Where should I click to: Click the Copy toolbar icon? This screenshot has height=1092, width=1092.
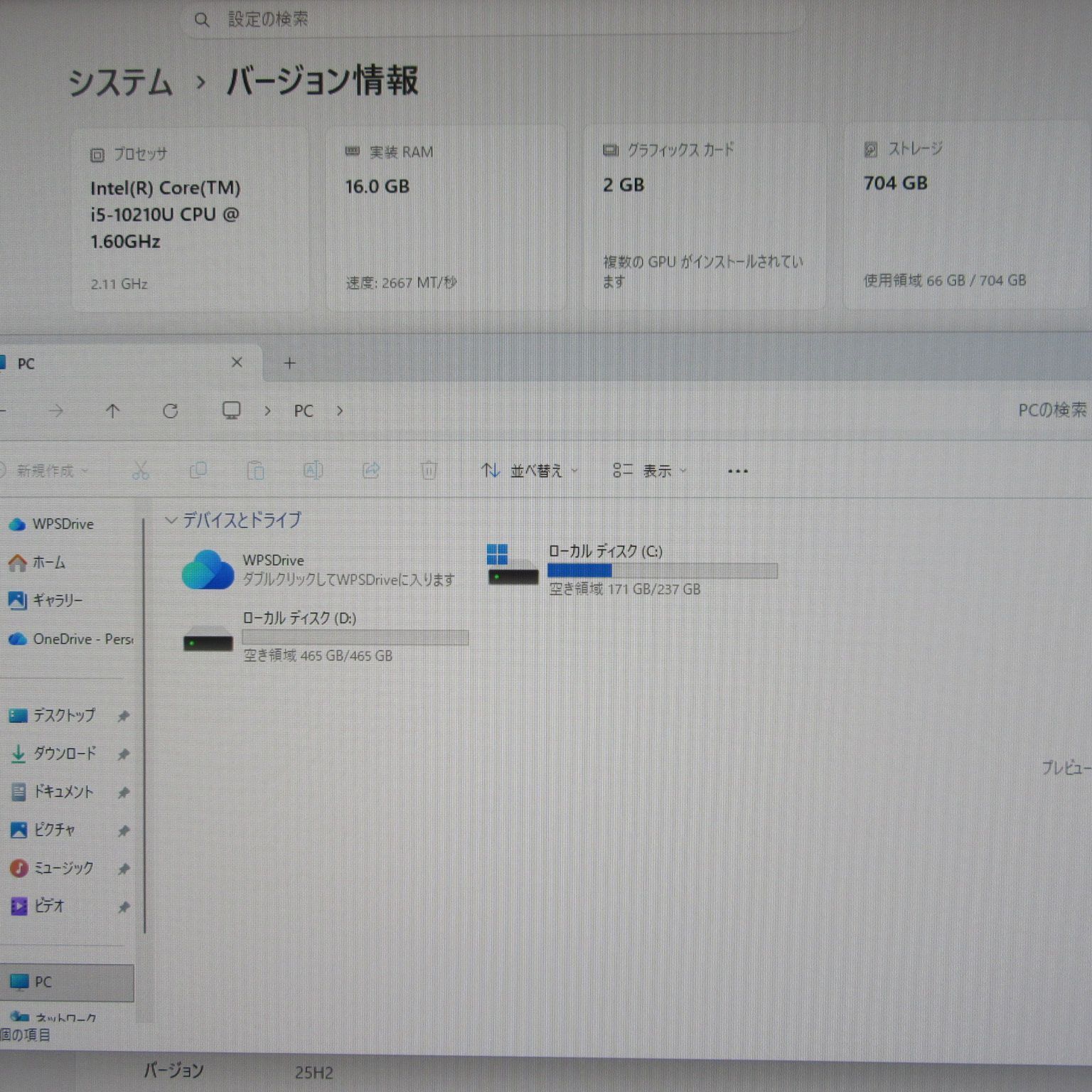click(x=198, y=471)
